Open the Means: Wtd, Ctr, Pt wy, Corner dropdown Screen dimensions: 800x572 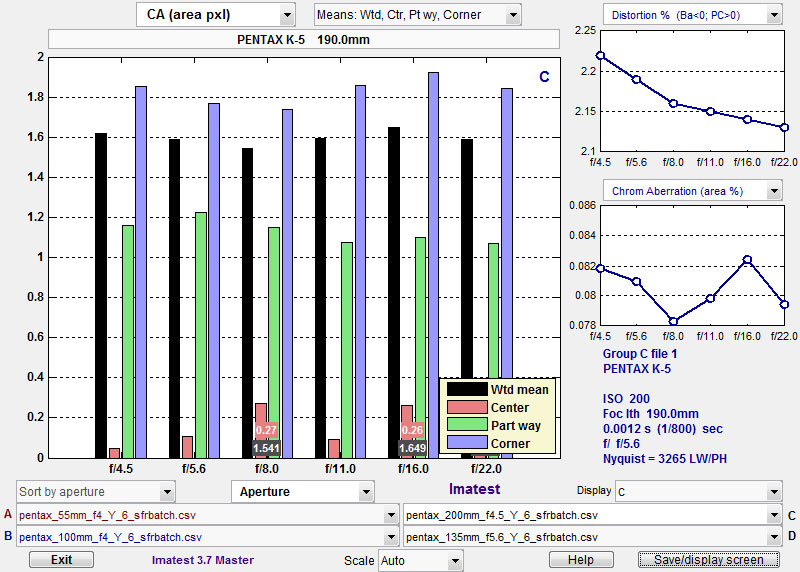(417, 15)
